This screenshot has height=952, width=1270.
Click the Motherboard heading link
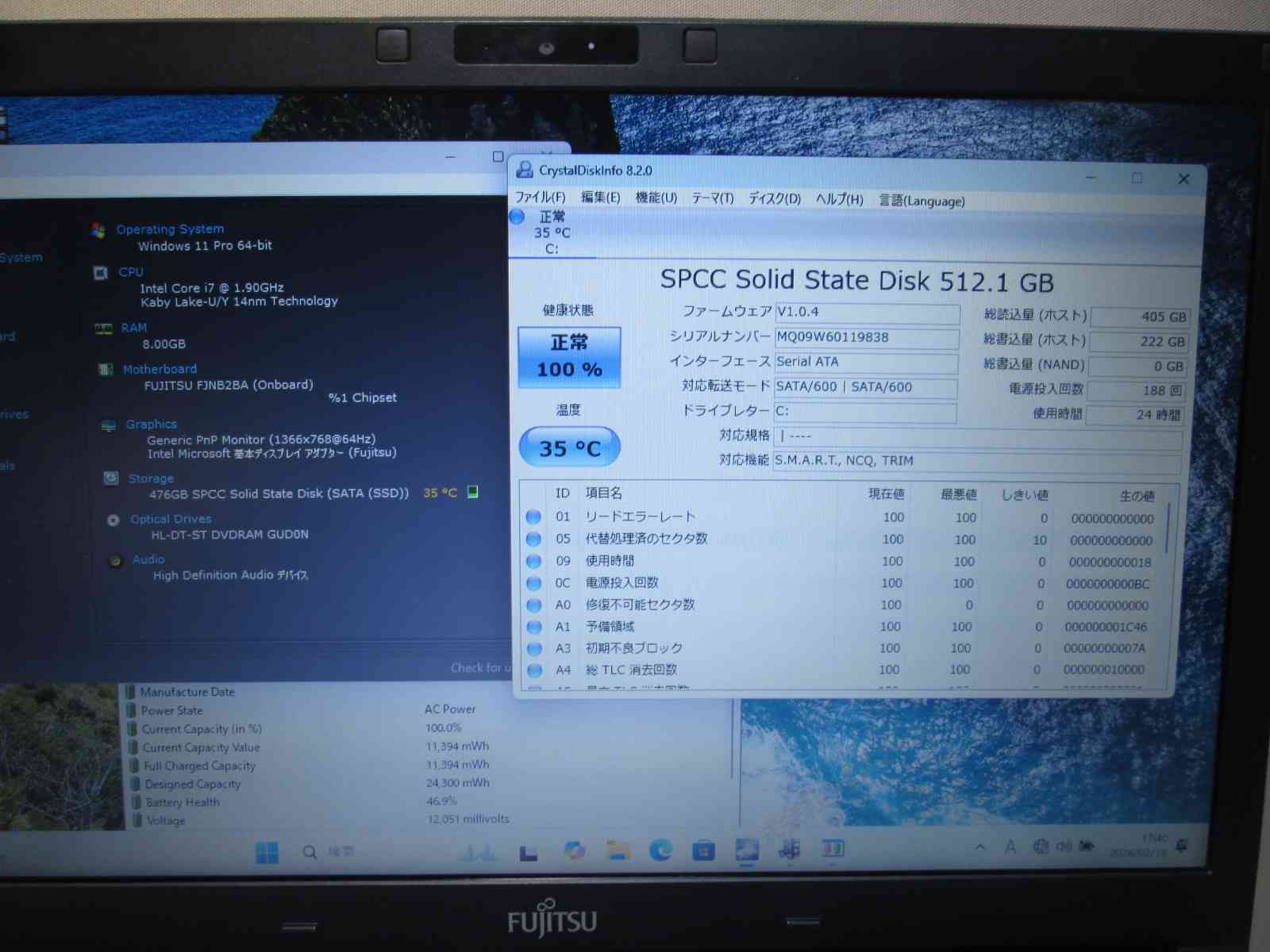[160, 369]
